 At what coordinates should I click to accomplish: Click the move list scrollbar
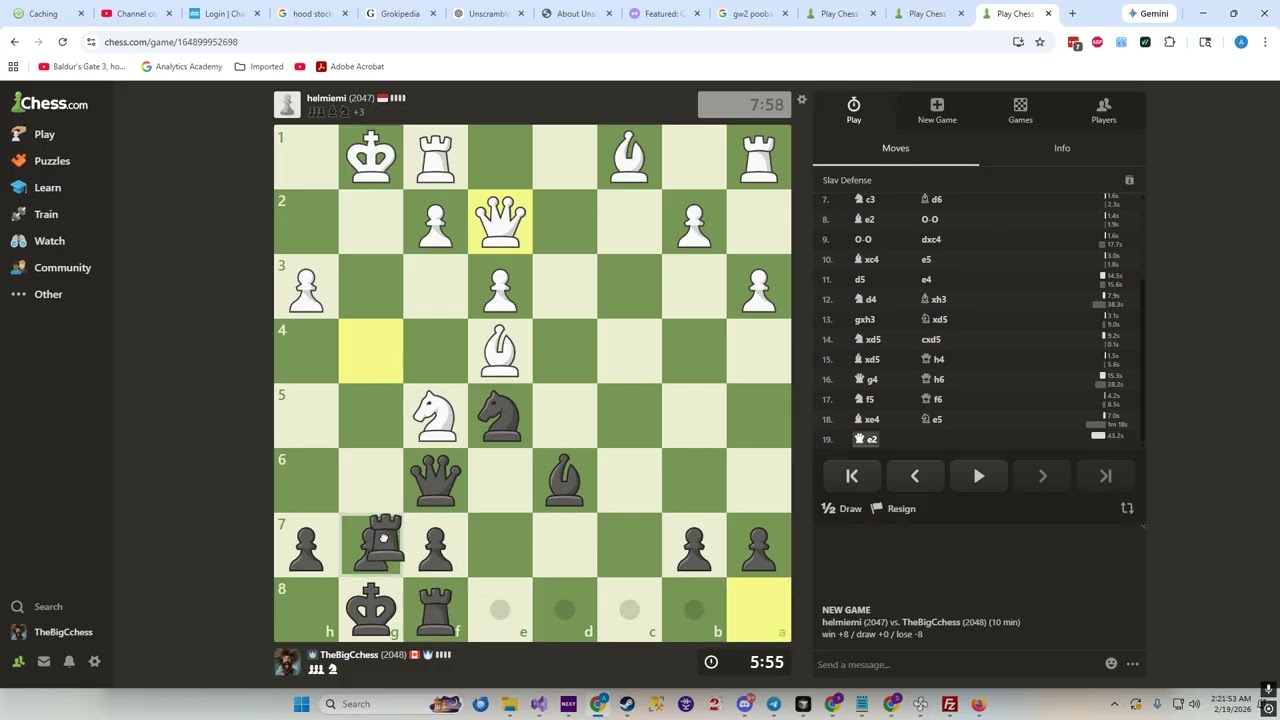pyautogui.click(x=1142, y=360)
